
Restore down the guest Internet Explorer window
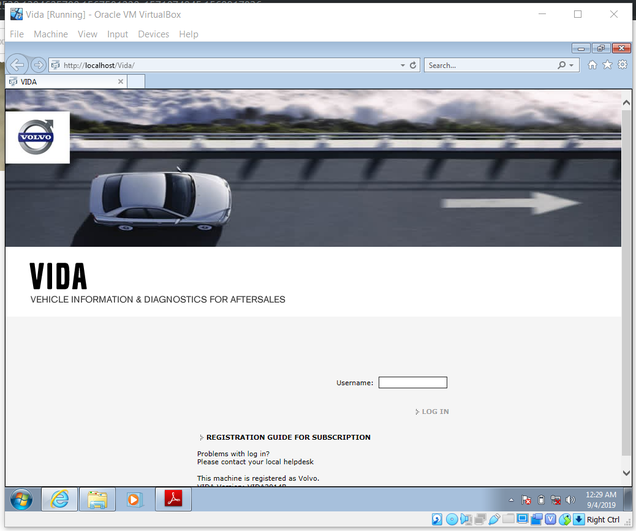point(601,49)
